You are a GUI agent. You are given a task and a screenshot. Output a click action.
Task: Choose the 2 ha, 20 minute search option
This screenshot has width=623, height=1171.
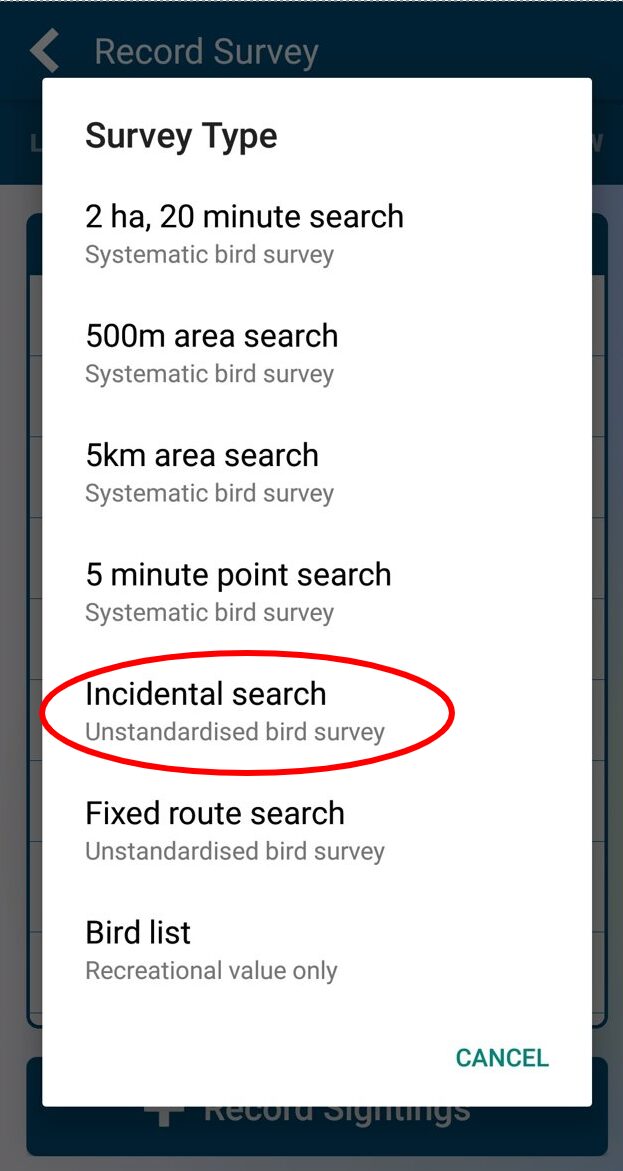tap(245, 216)
